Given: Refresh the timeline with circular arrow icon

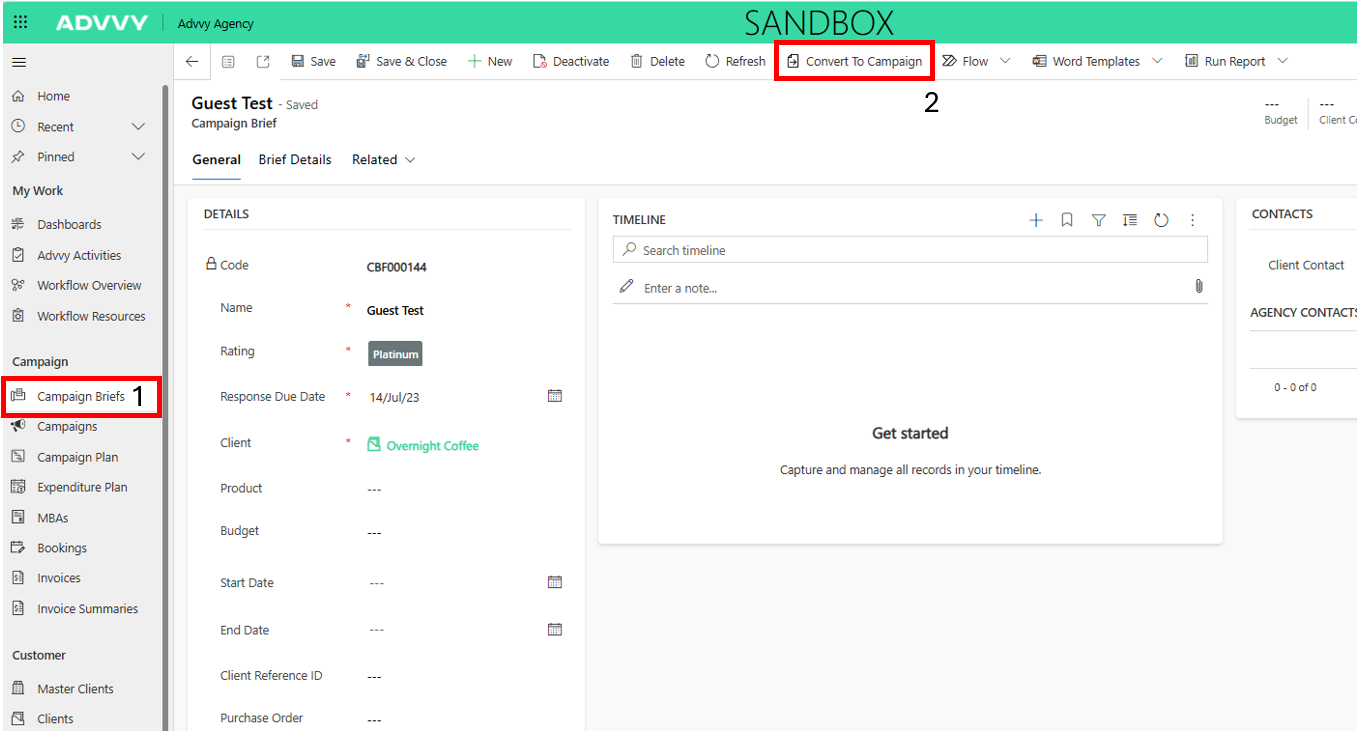Looking at the screenshot, I should [x=1161, y=220].
